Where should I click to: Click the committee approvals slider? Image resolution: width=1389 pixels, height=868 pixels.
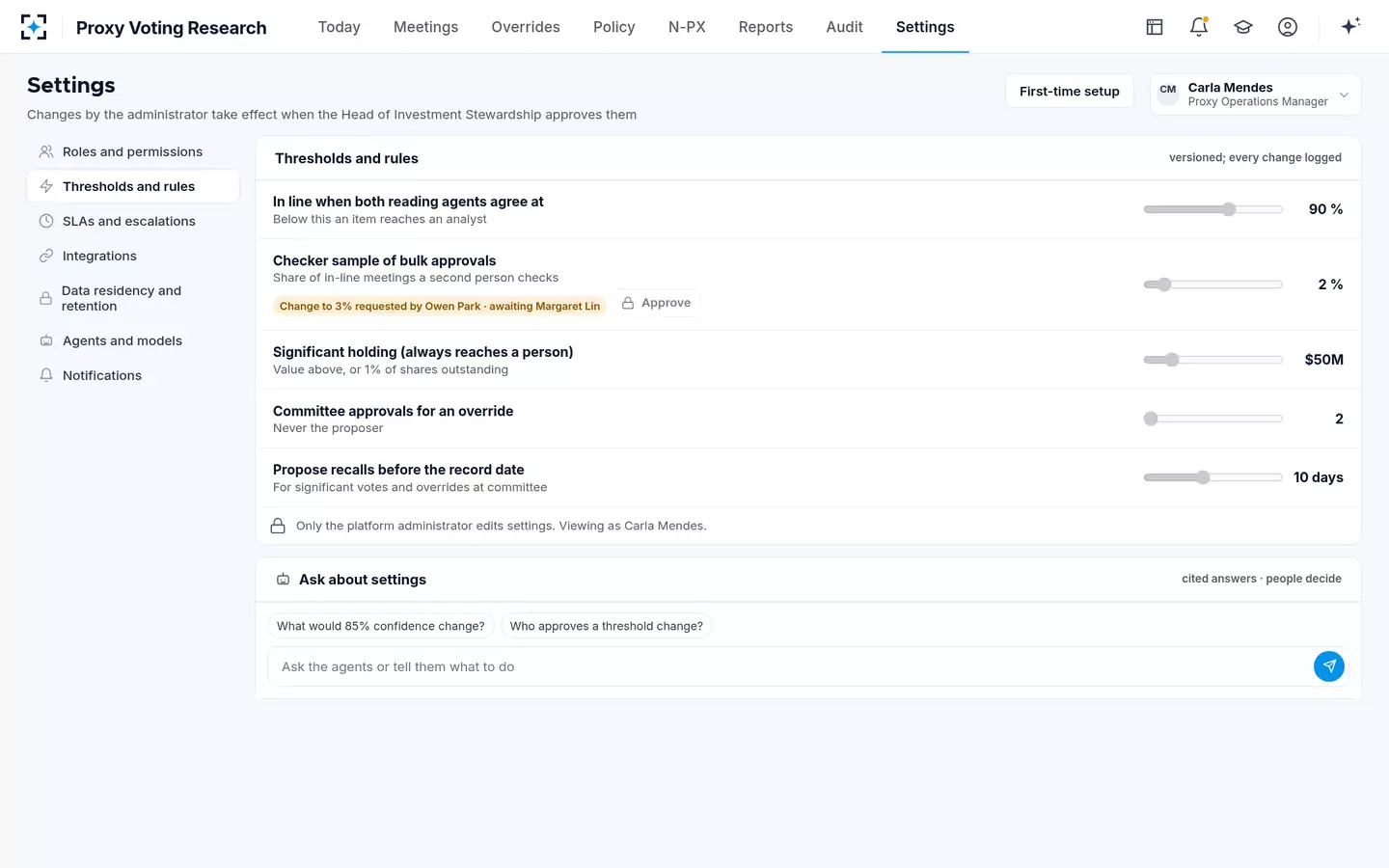click(x=1213, y=419)
